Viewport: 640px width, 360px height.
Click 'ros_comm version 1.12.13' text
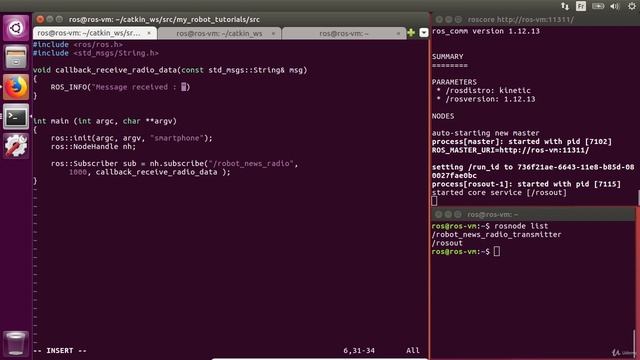486,31
